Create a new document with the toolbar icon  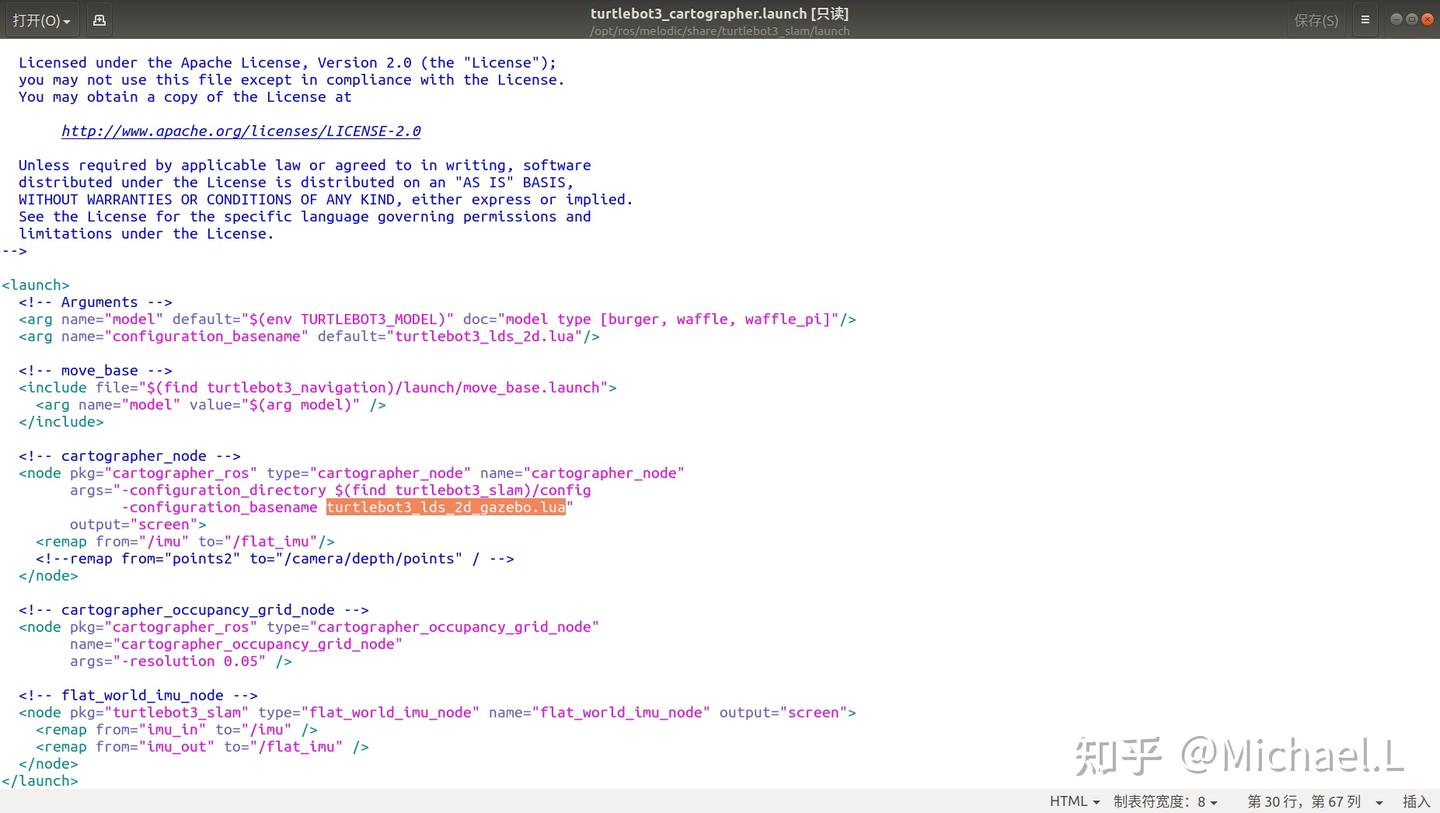pos(98,20)
